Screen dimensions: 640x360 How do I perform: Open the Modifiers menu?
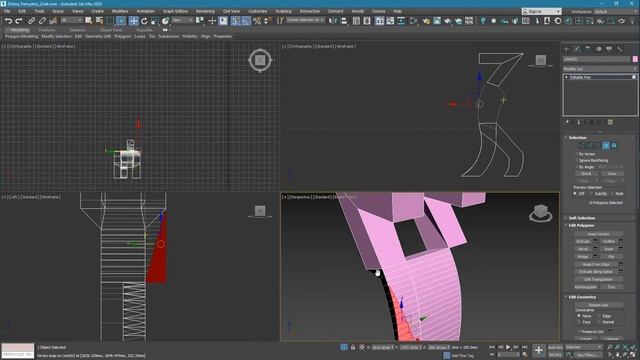tap(120, 11)
